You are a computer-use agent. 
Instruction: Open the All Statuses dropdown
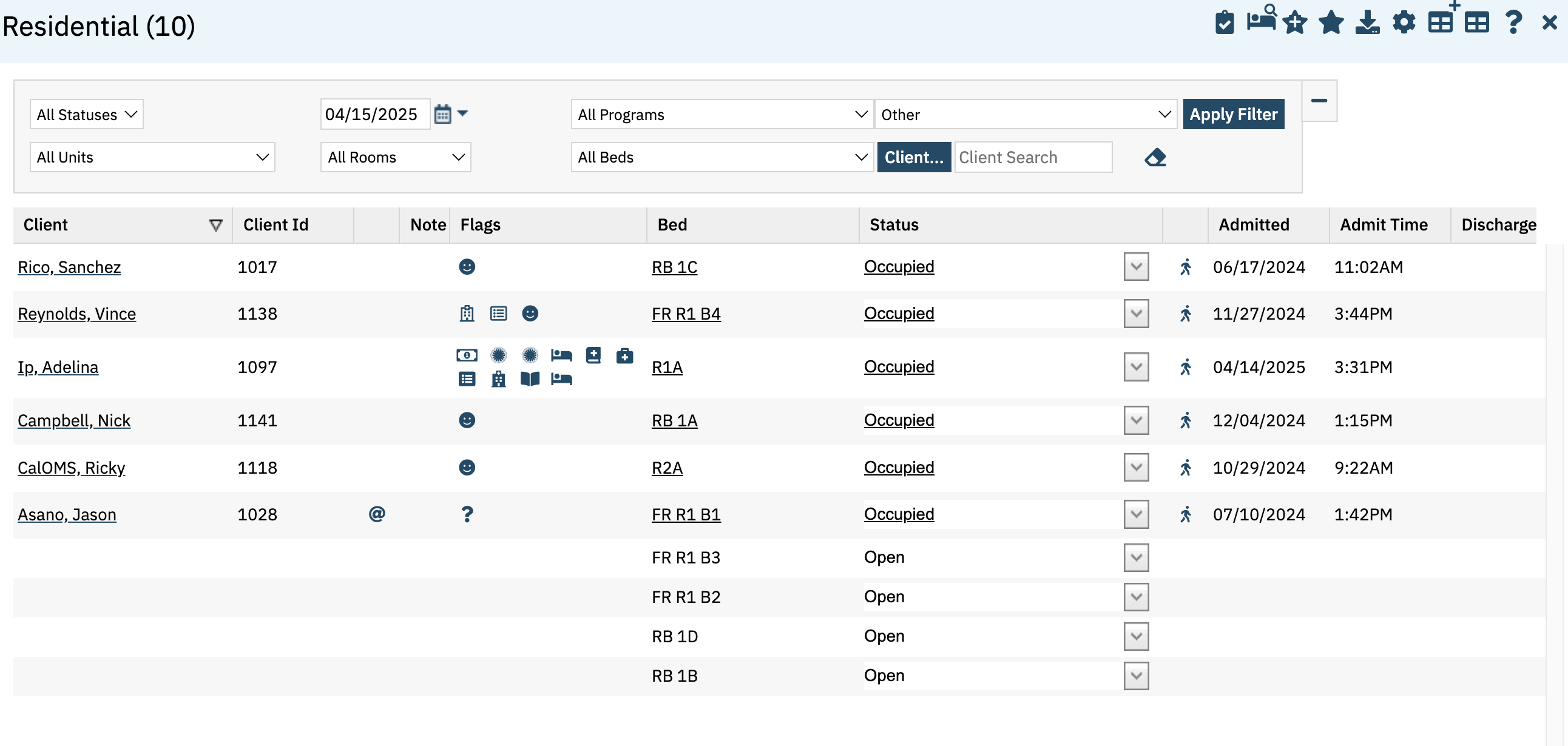(86, 115)
